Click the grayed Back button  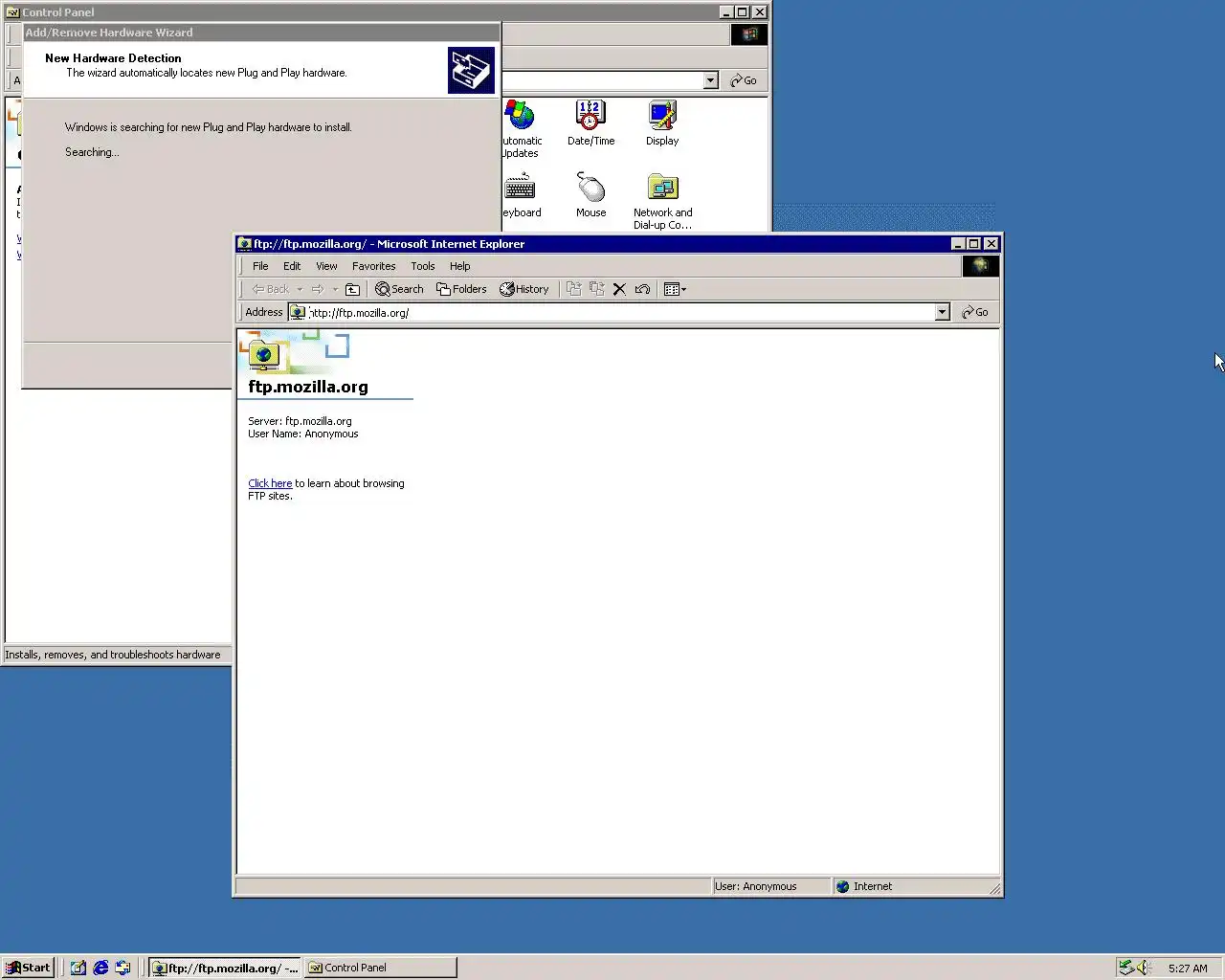(271, 289)
